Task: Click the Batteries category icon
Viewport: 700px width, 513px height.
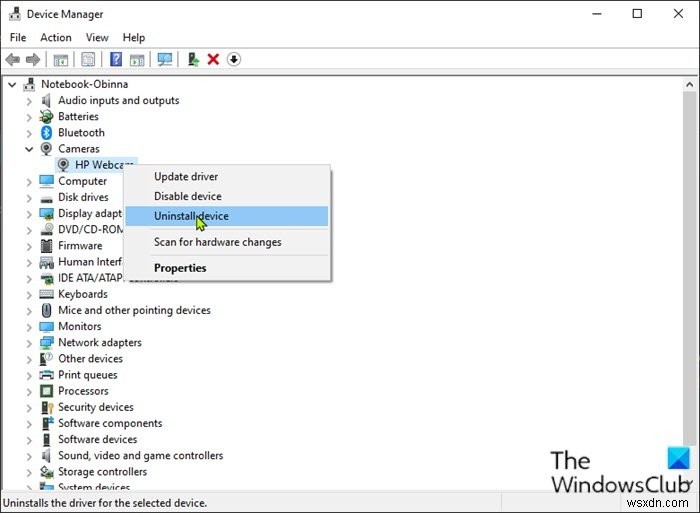Action: 46,117
